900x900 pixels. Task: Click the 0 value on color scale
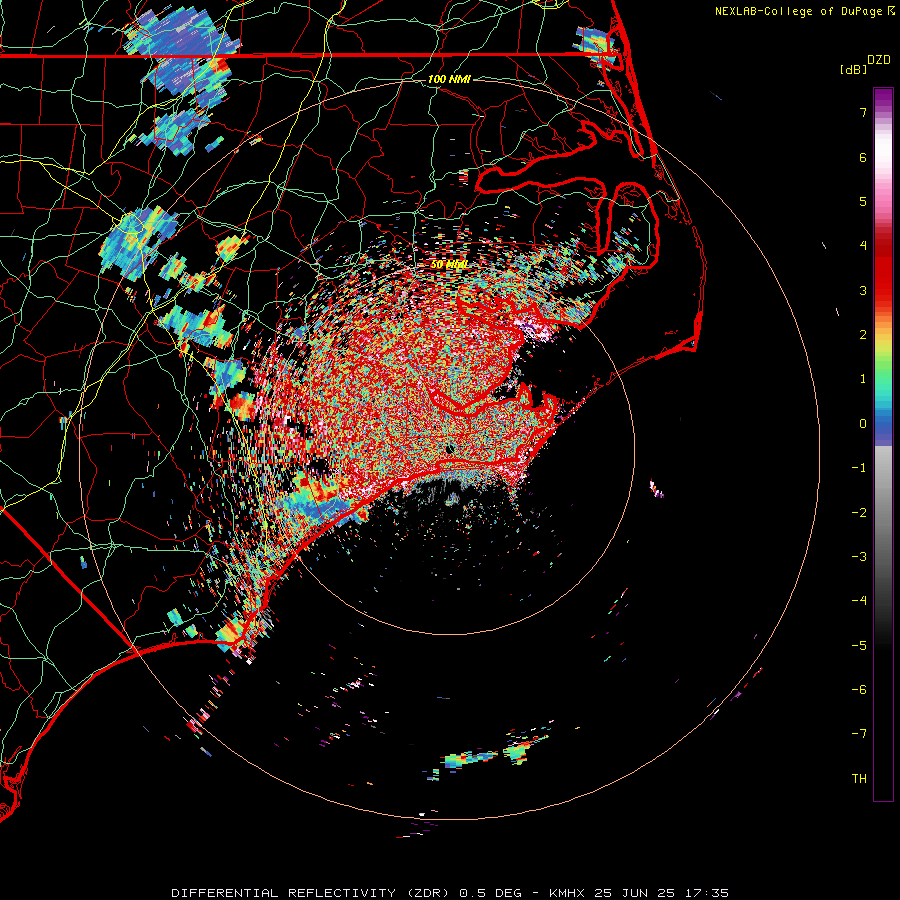863,424
